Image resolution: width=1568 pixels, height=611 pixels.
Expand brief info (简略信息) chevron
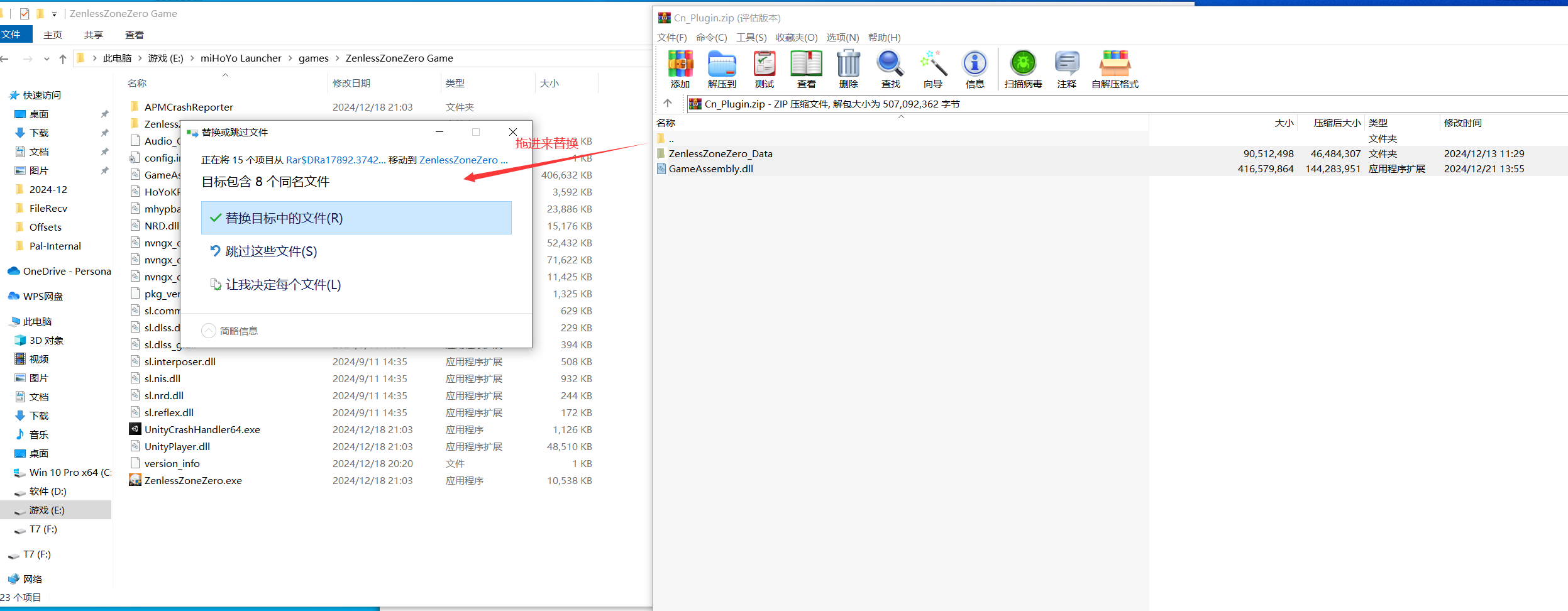coord(209,331)
